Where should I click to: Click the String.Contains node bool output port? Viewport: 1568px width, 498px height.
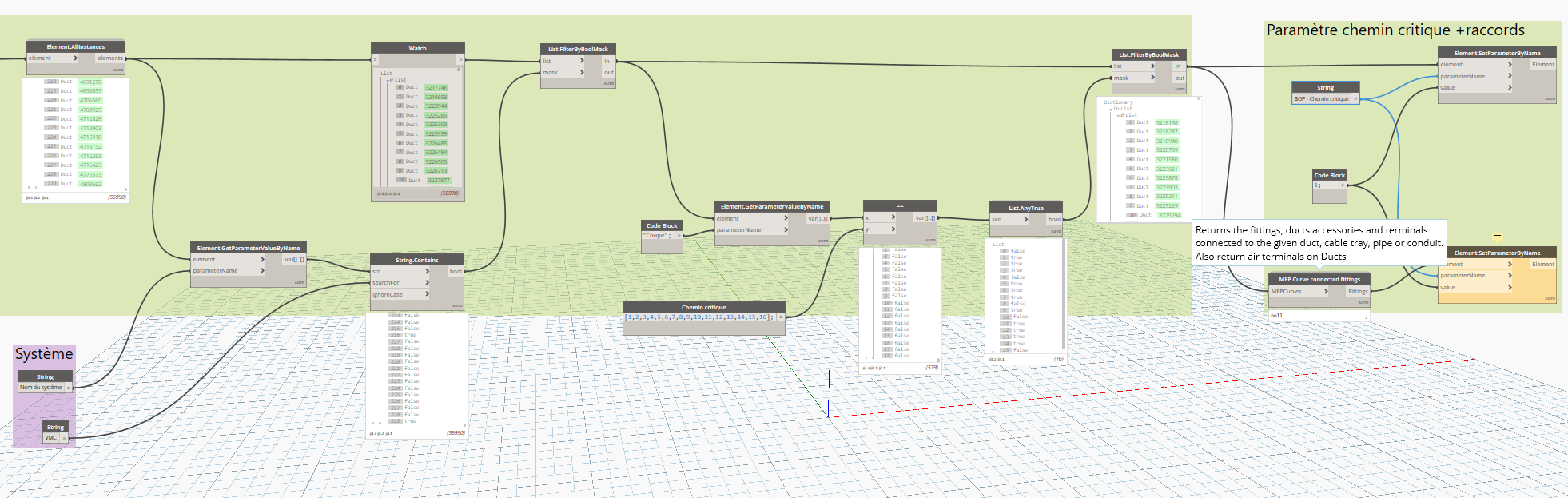(456, 272)
